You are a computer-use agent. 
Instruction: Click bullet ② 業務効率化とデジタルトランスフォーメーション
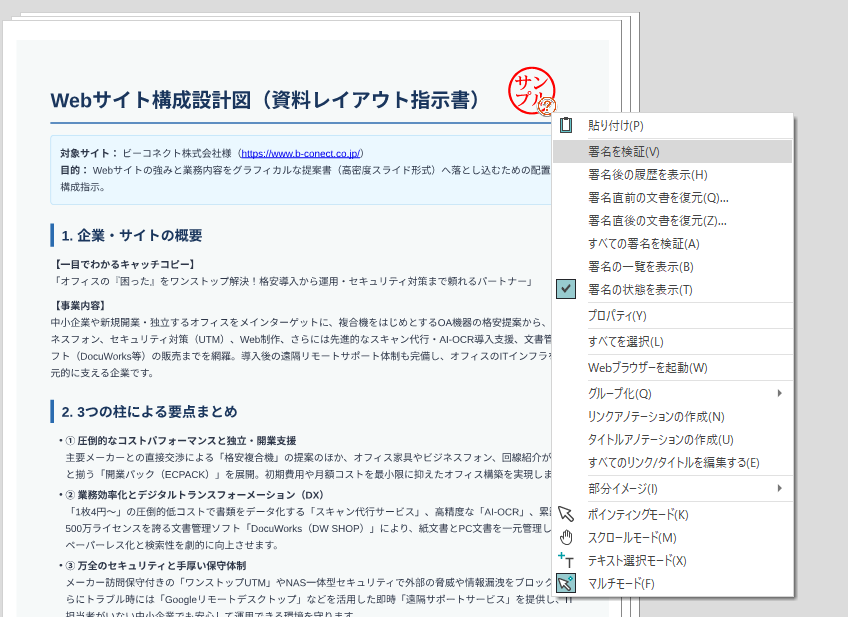point(194,495)
